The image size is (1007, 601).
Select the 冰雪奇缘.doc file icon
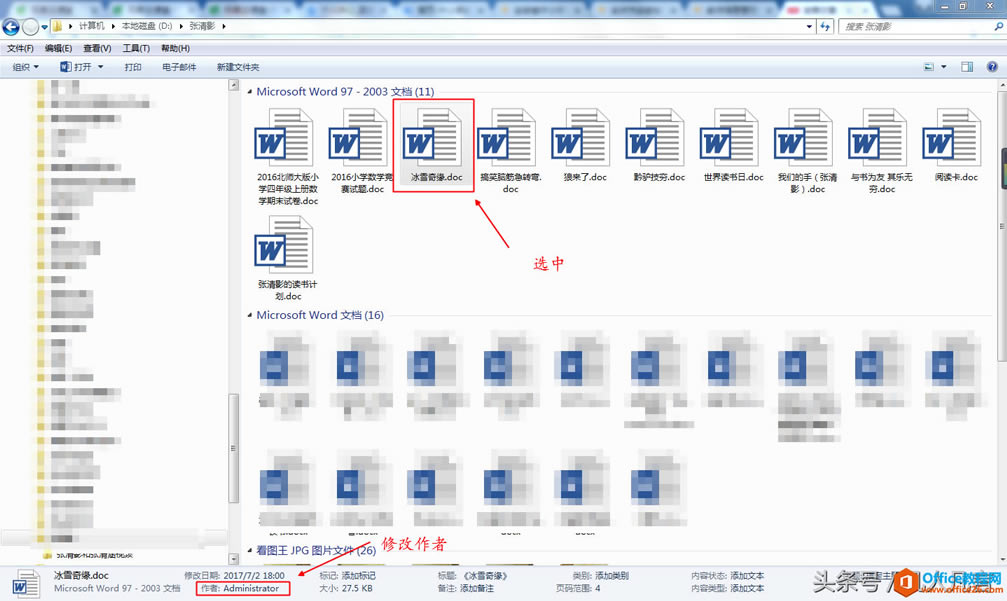click(x=435, y=138)
